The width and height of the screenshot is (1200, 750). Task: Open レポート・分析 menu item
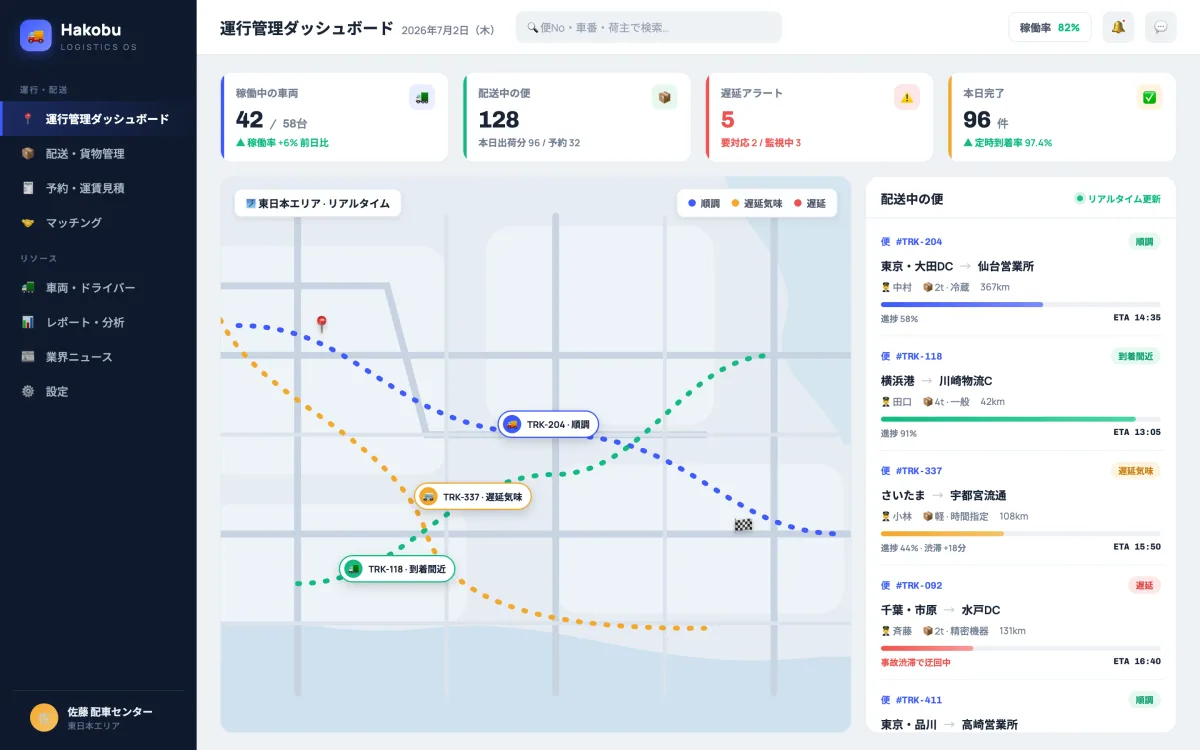(x=98, y=322)
